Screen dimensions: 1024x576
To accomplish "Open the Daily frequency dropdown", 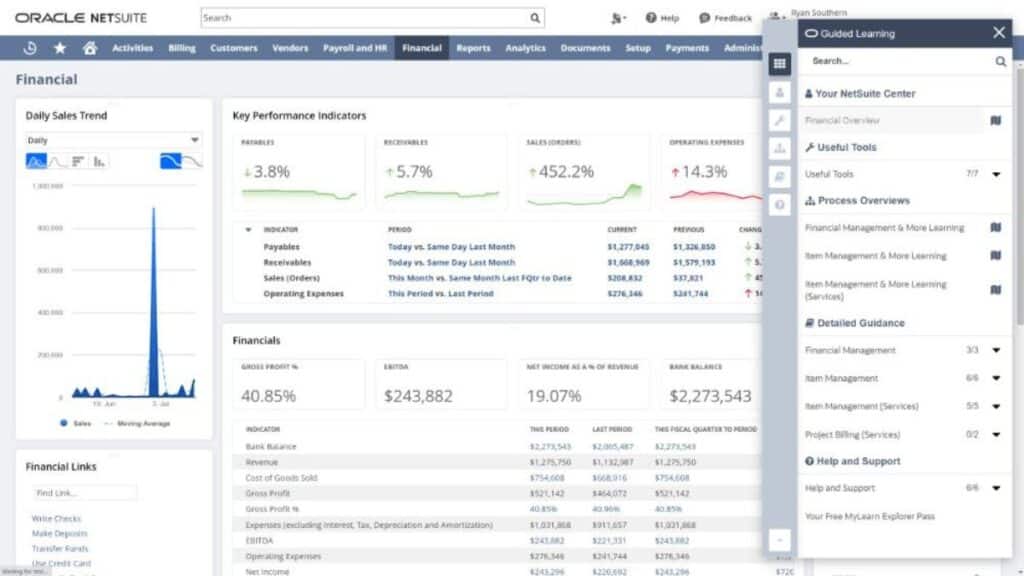I will click(x=110, y=140).
